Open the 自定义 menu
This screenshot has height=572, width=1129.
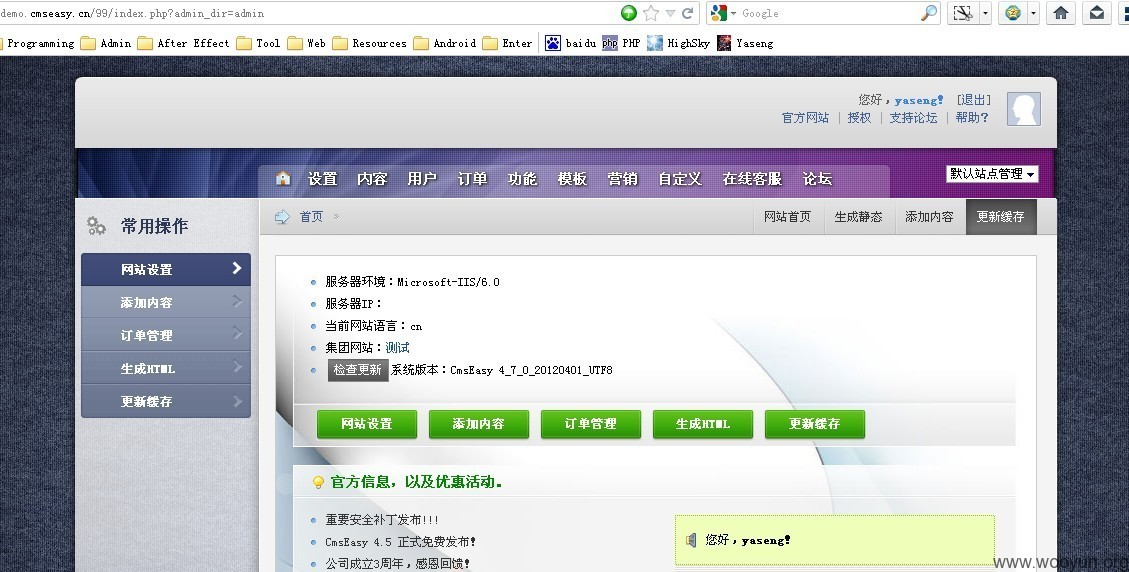(680, 179)
